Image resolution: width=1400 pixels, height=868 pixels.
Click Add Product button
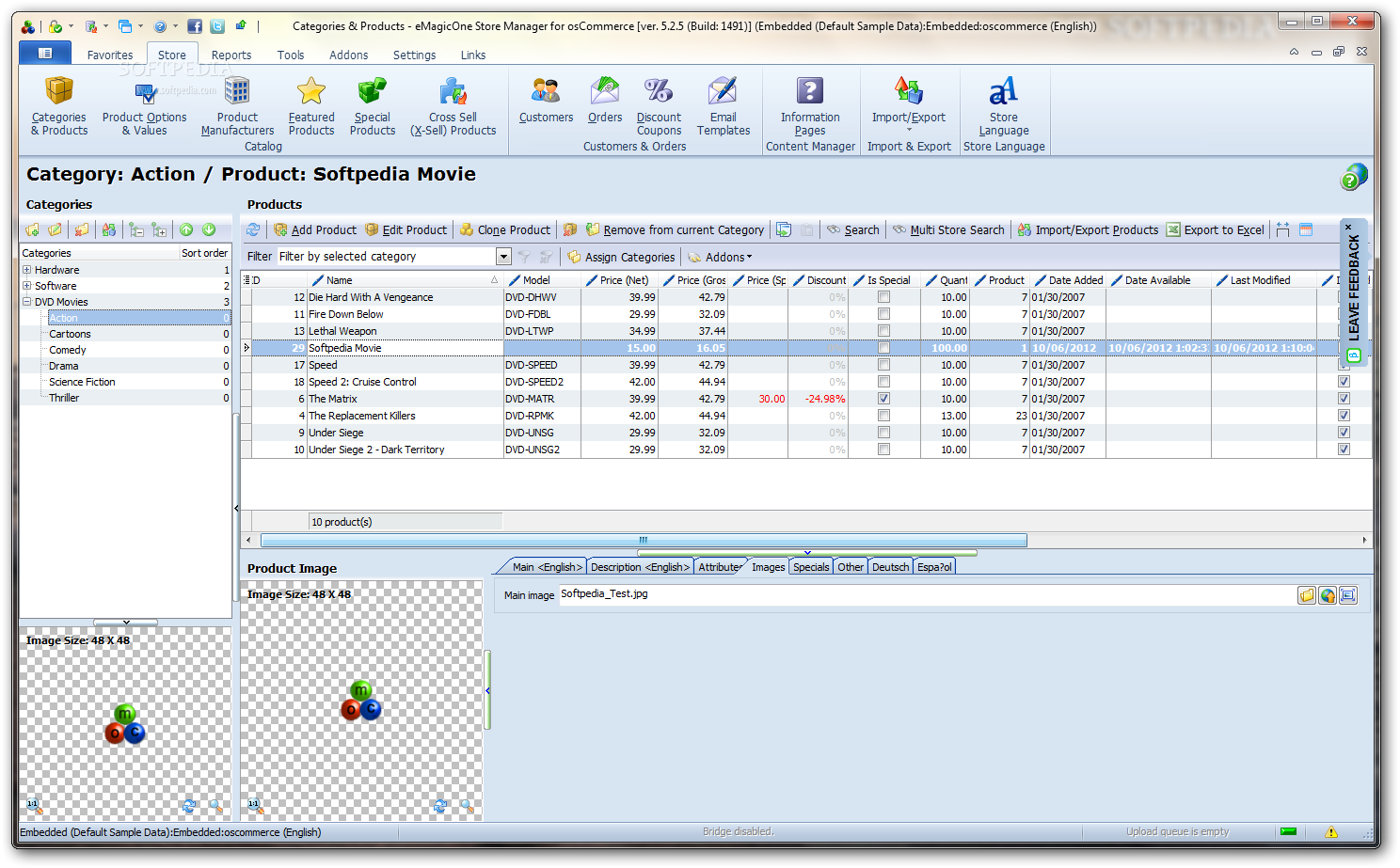(315, 230)
